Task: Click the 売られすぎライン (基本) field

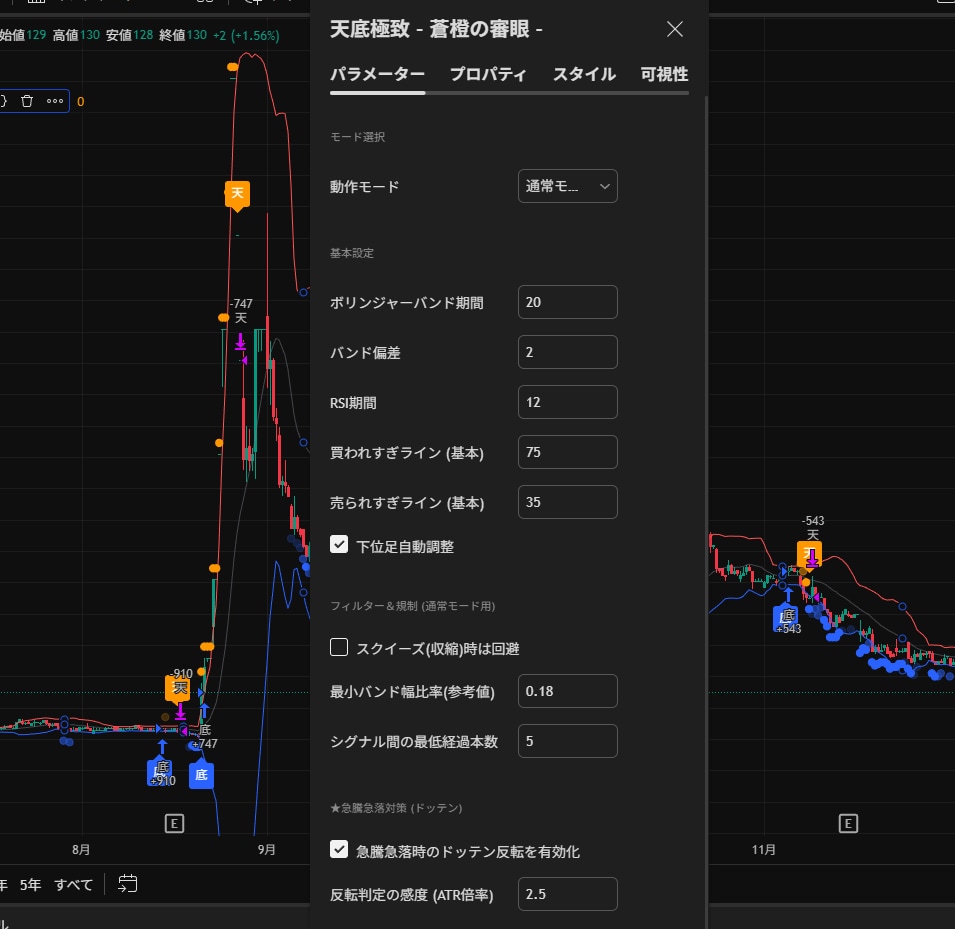Action: (568, 502)
